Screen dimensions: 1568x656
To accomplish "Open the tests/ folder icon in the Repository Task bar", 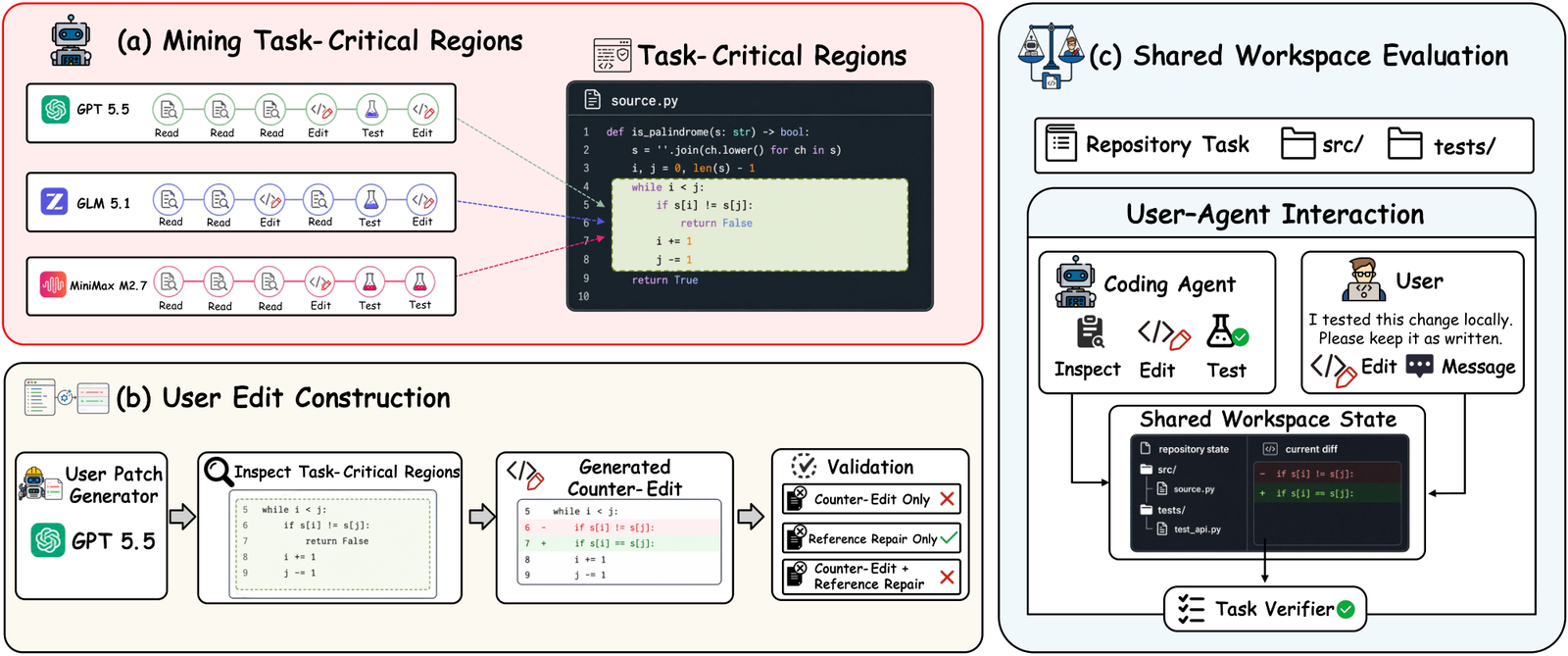I will (1404, 143).
